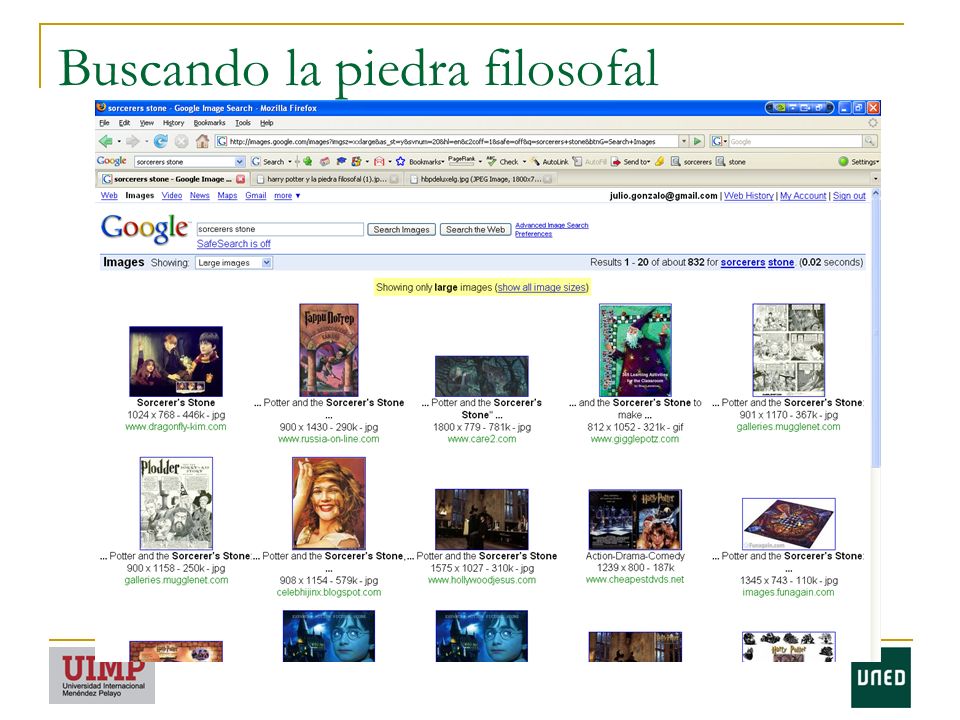This screenshot has width=960, height=720.
Task: Open the search engine selector dropdown
Action: point(726,141)
